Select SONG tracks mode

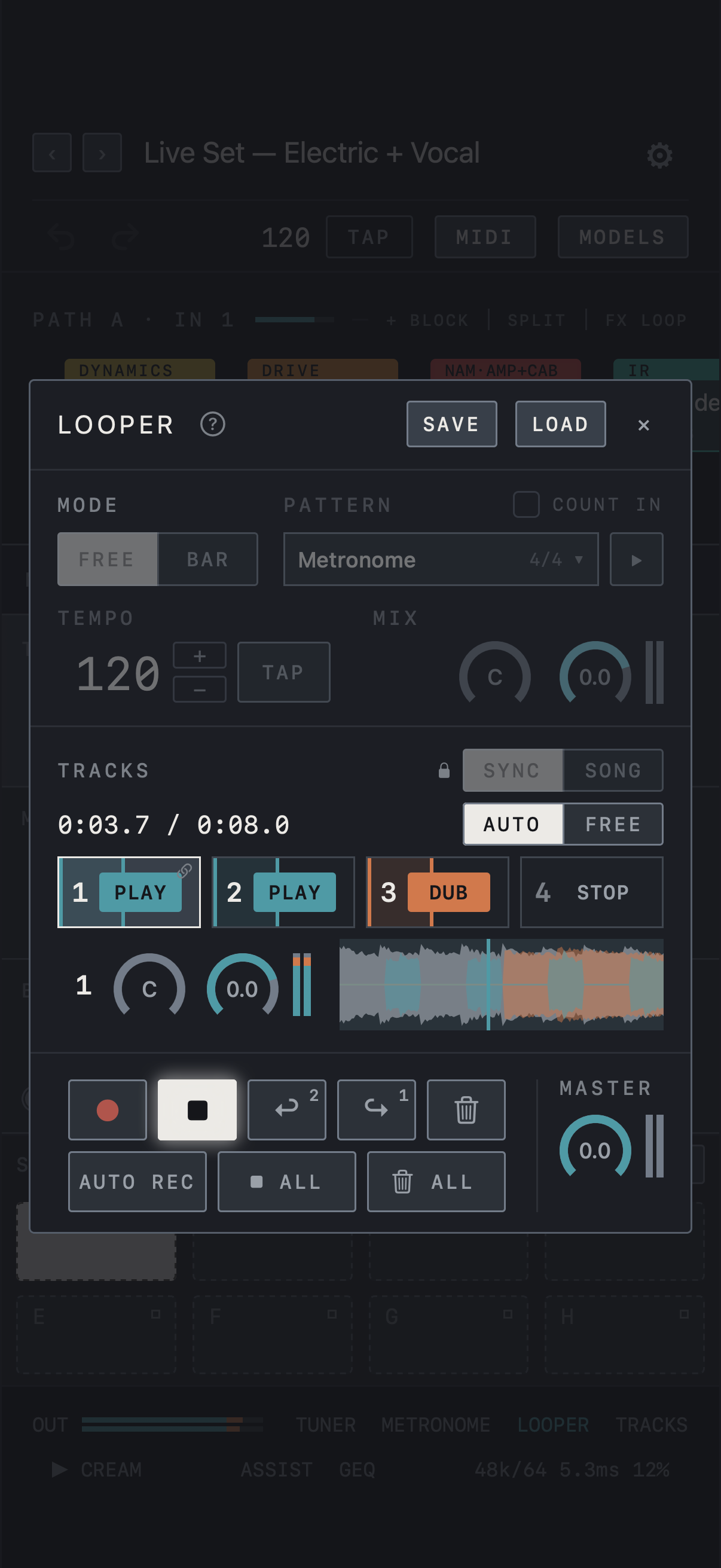pyautogui.click(x=613, y=771)
